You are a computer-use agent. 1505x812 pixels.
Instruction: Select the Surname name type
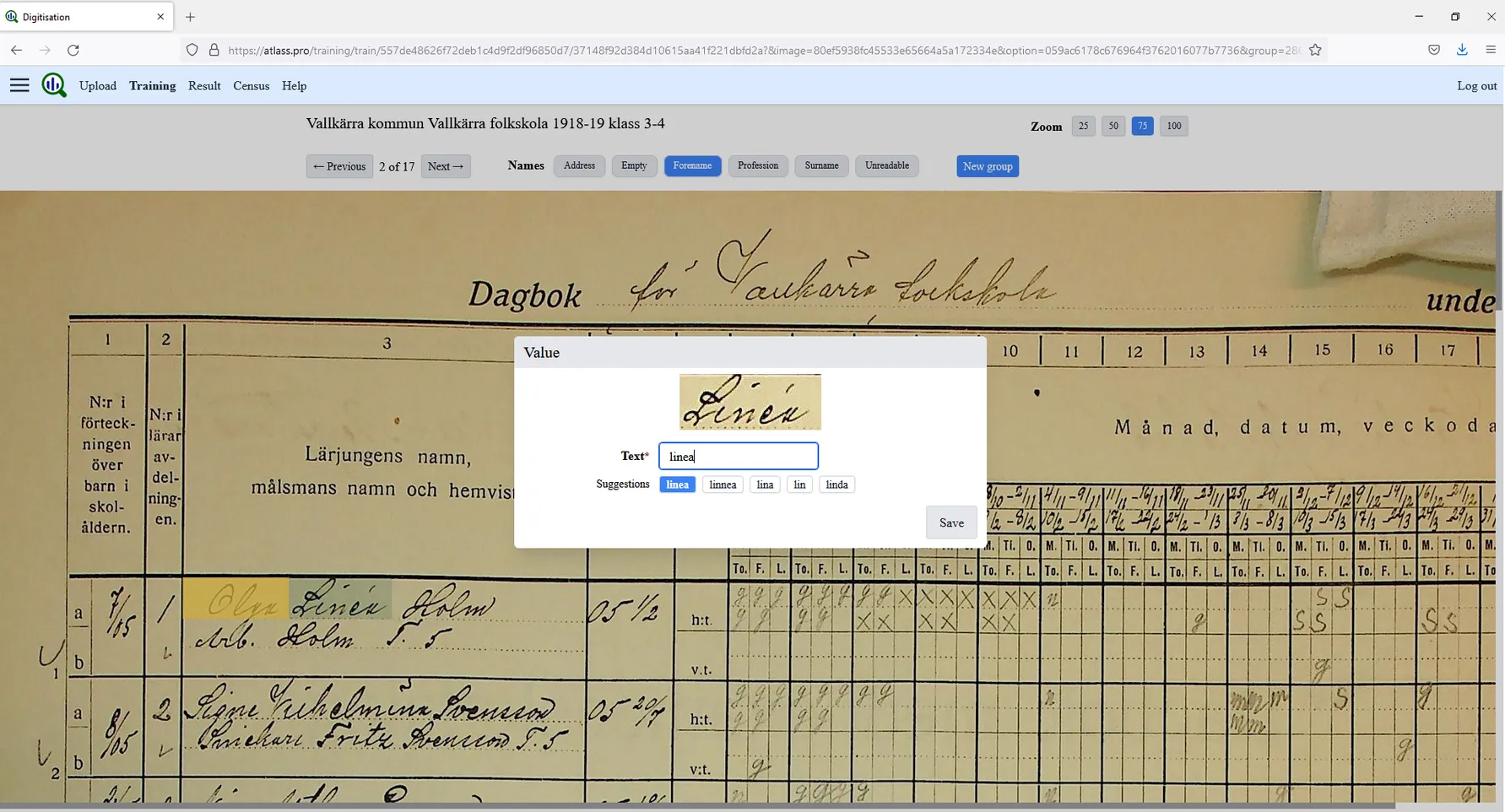[820, 166]
